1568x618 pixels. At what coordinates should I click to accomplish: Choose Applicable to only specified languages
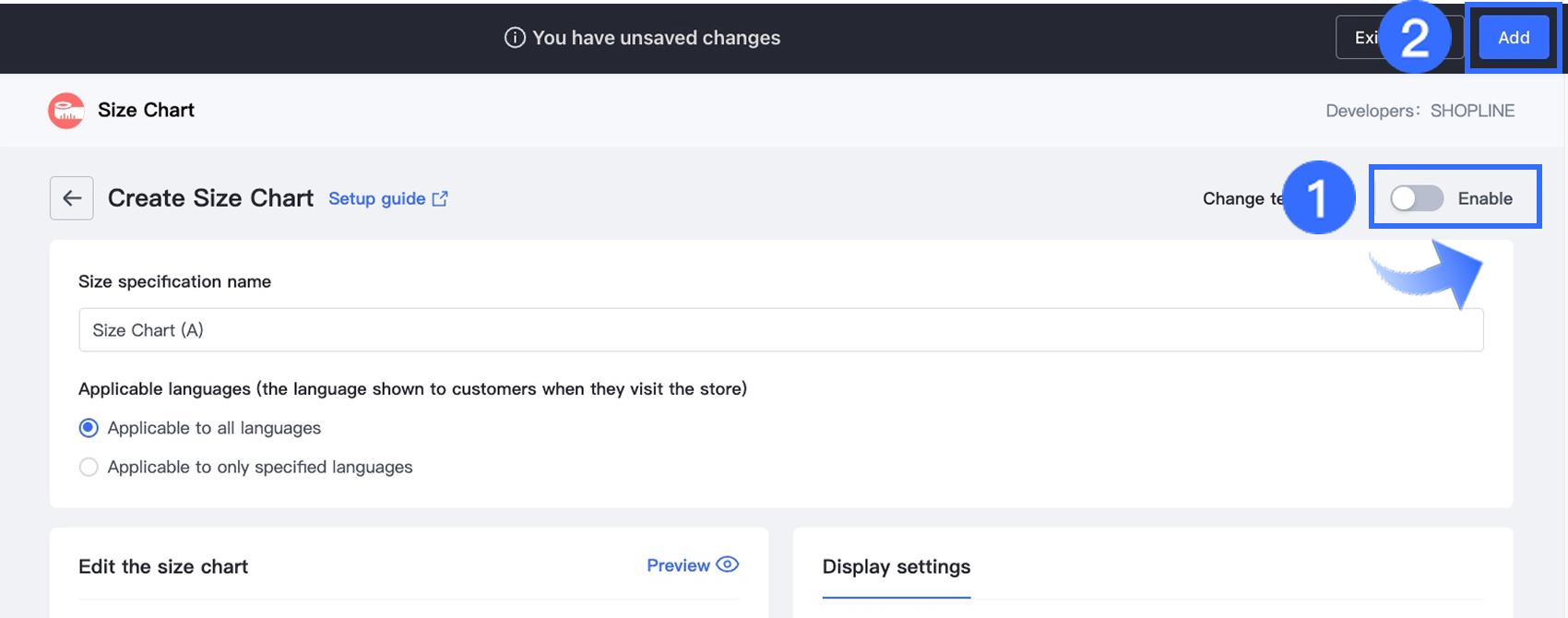click(x=89, y=467)
